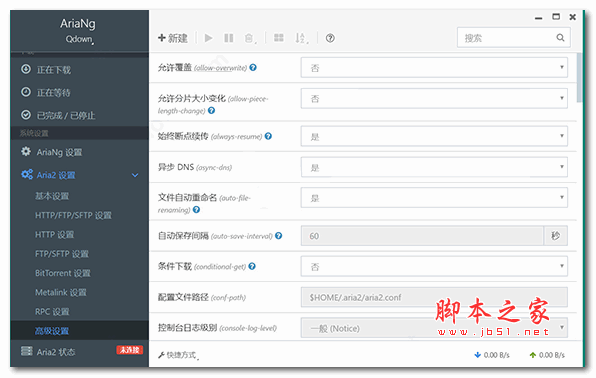Click the AriaNg 设置 gear icon
This screenshot has width=596, height=378.
(26, 151)
